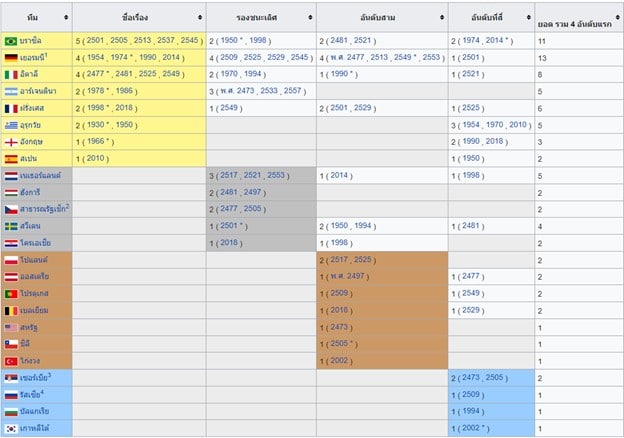Open 2010 link in Uruguay's fourth-place cell
The height and width of the screenshot is (438, 624).
pos(518,125)
